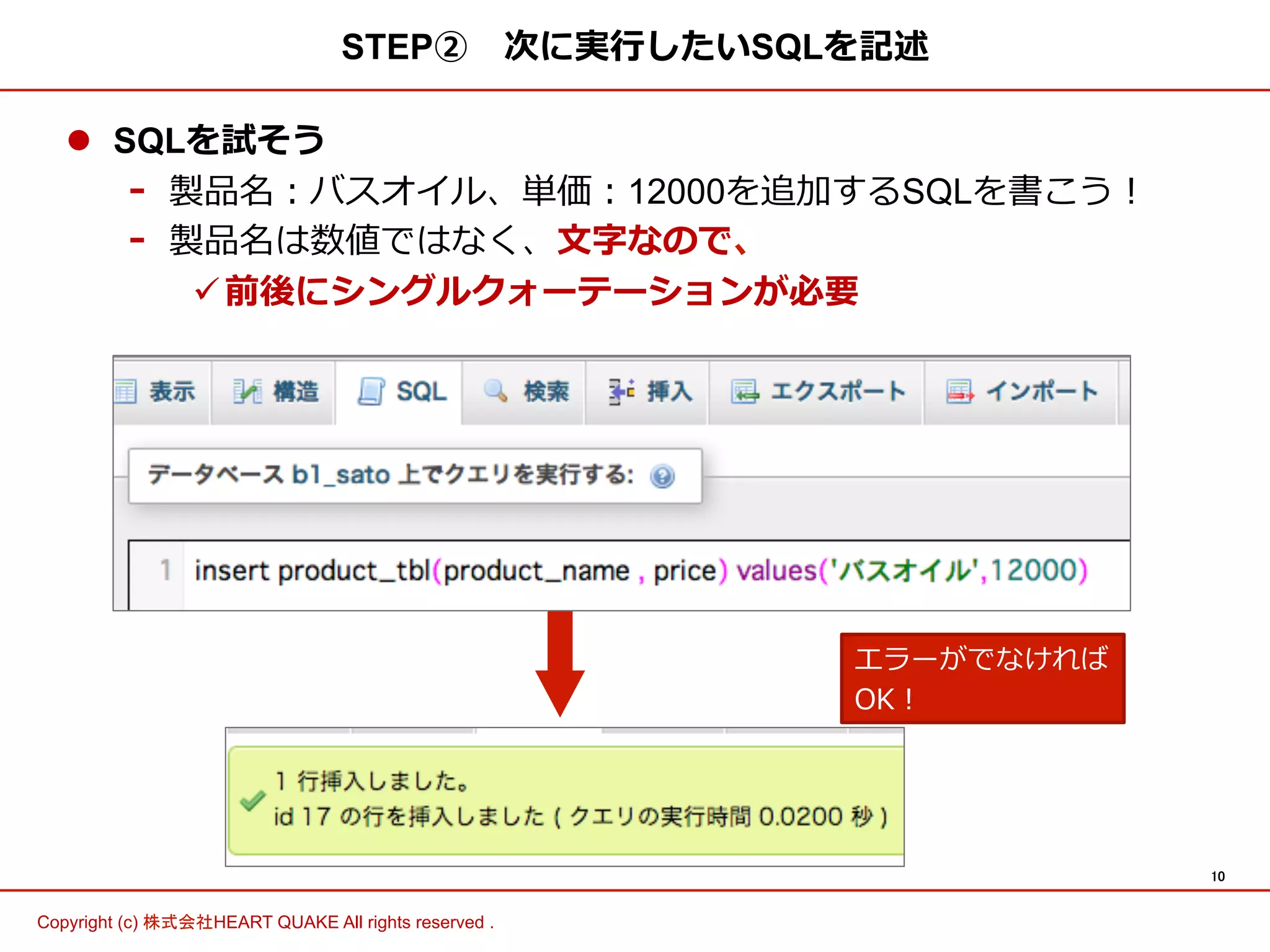
Task: Select the SQL tab
Action: click(399, 392)
